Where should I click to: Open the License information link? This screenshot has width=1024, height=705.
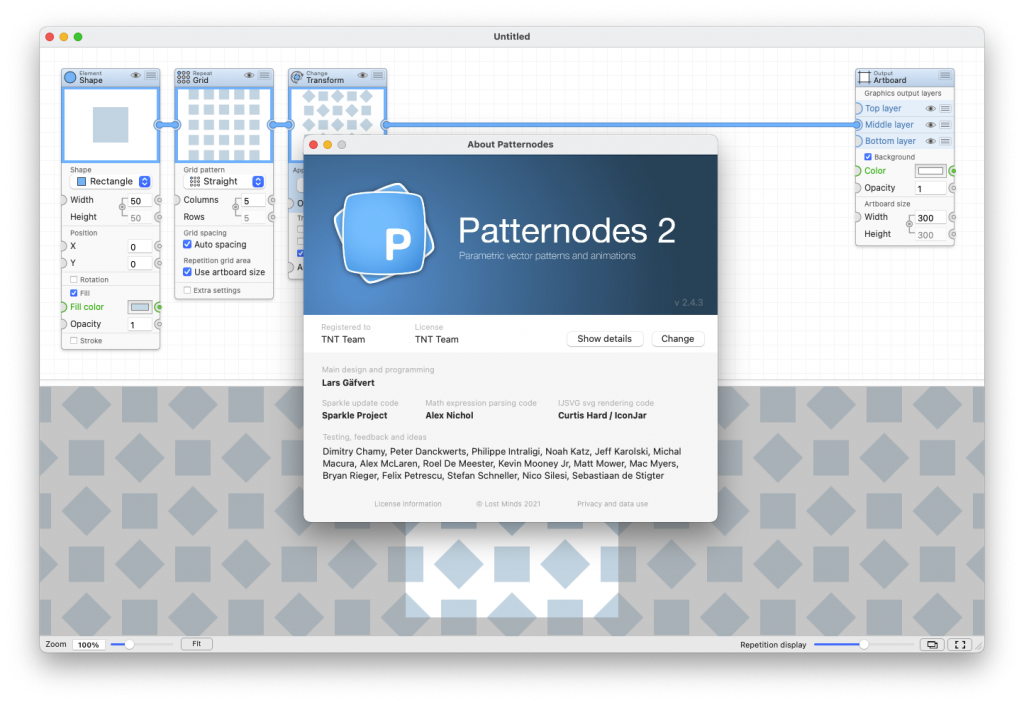(408, 504)
